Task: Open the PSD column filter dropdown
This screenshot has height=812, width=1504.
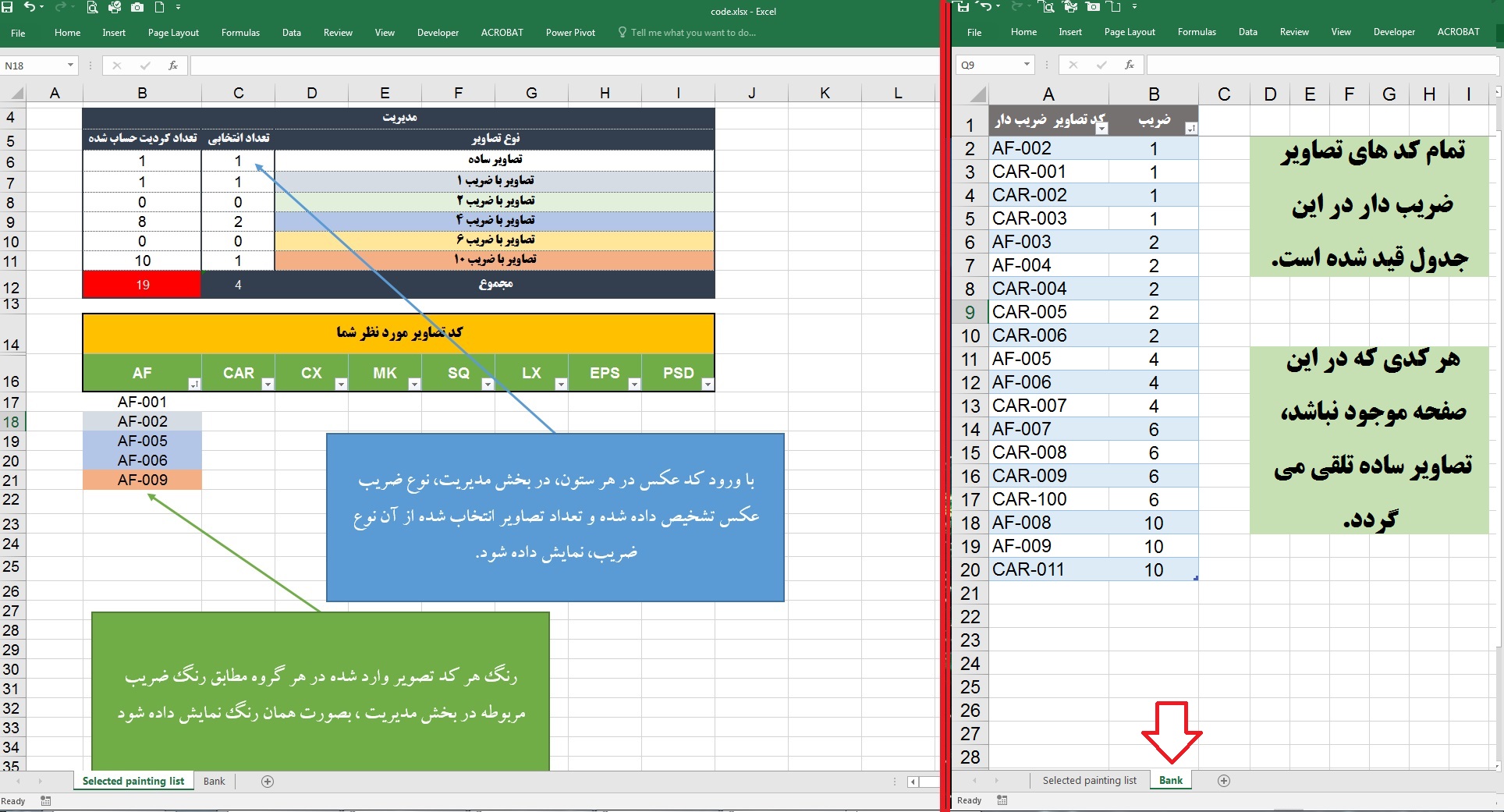Action: coord(708,384)
